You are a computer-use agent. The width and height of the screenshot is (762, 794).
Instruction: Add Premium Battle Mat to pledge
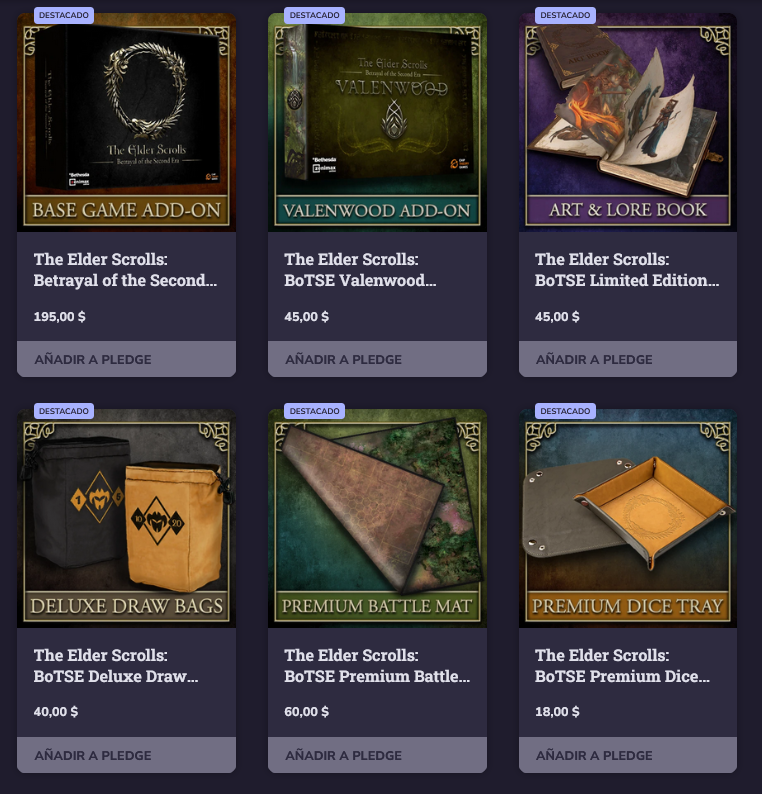click(377, 755)
